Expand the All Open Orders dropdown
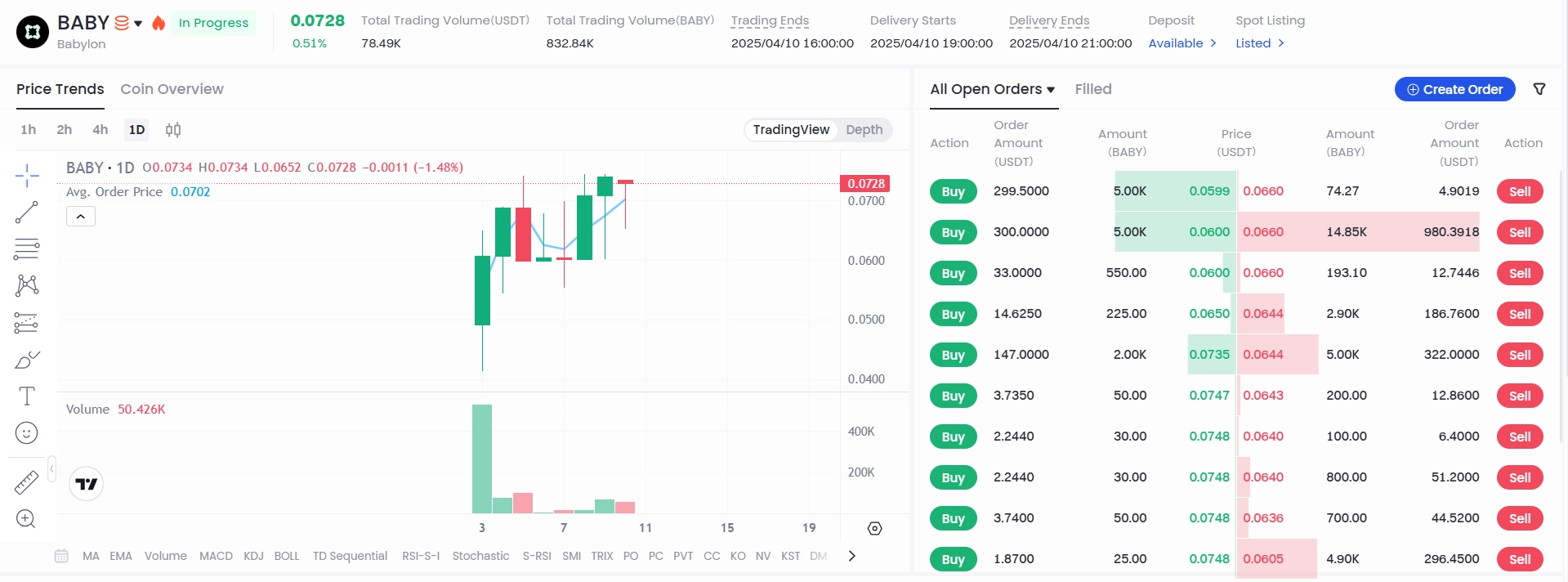The width and height of the screenshot is (1568, 582). [1051, 90]
